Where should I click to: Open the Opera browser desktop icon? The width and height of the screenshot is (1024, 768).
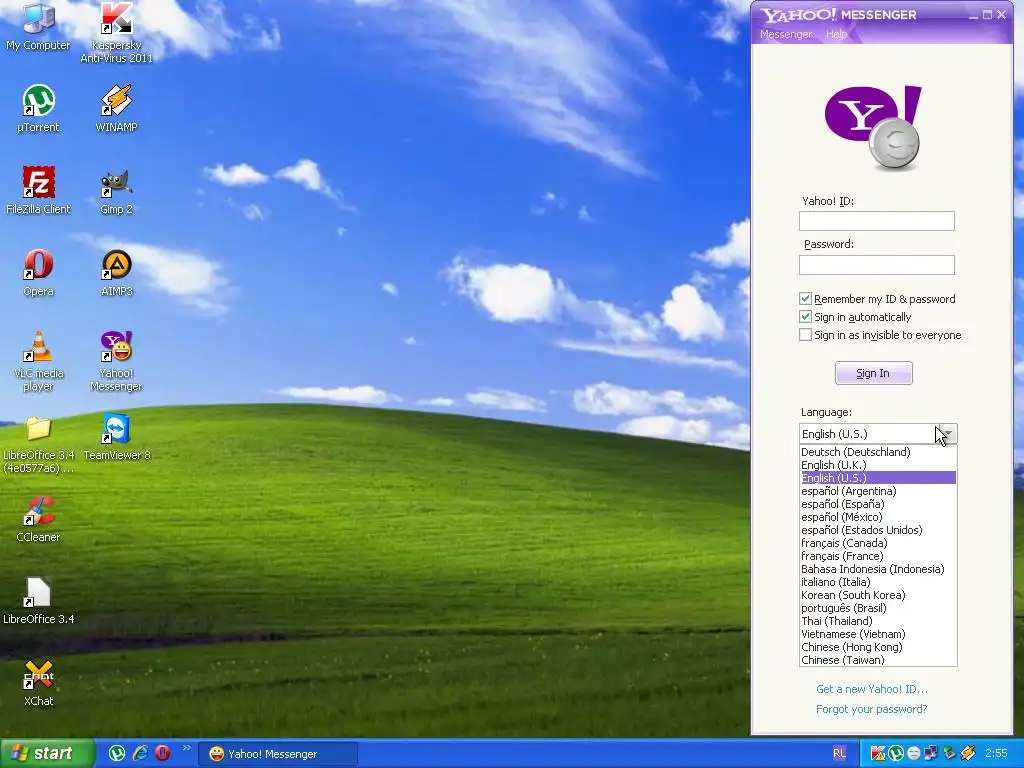coord(38,273)
